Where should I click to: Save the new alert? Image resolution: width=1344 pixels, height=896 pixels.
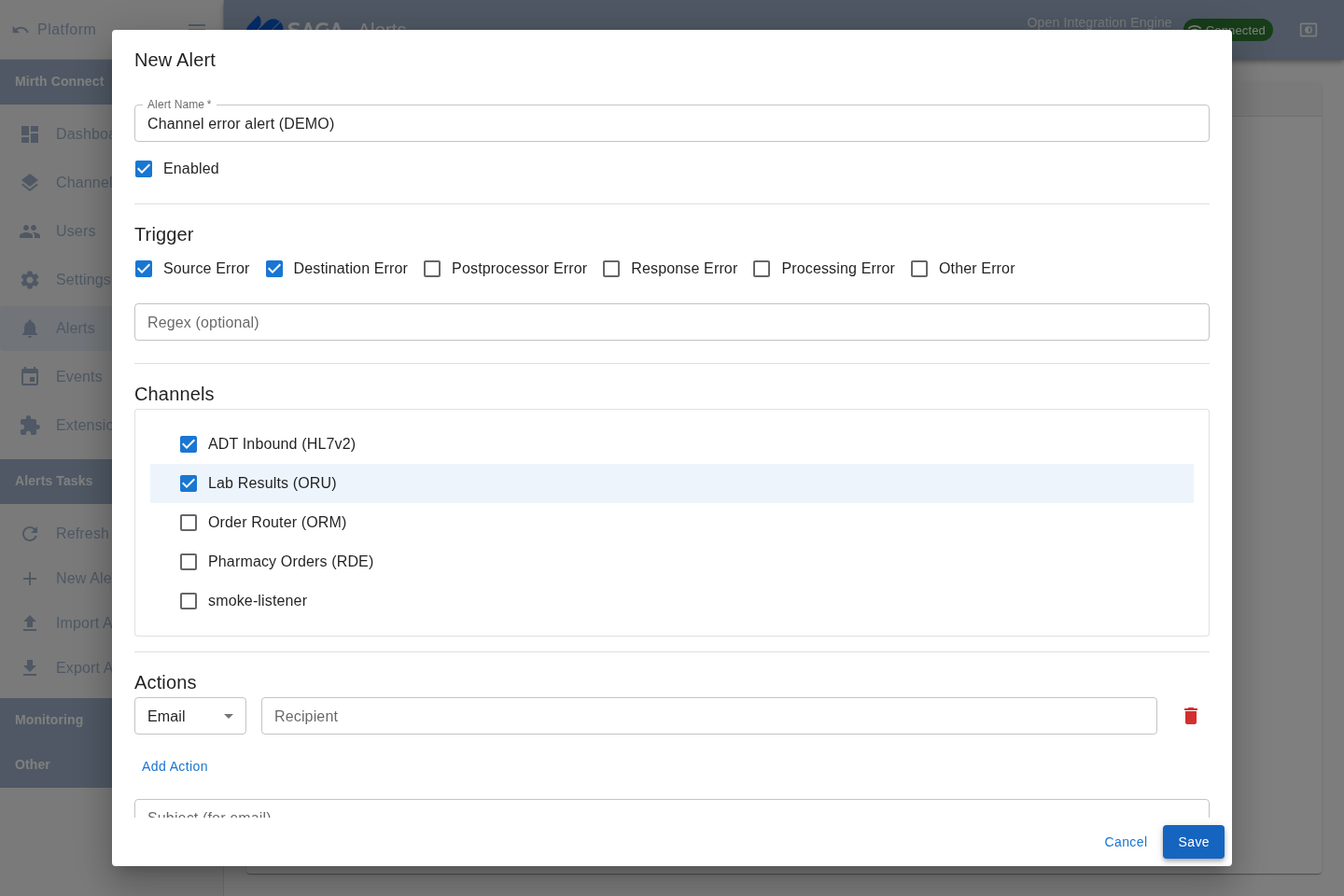click(x=1194, y=842)
